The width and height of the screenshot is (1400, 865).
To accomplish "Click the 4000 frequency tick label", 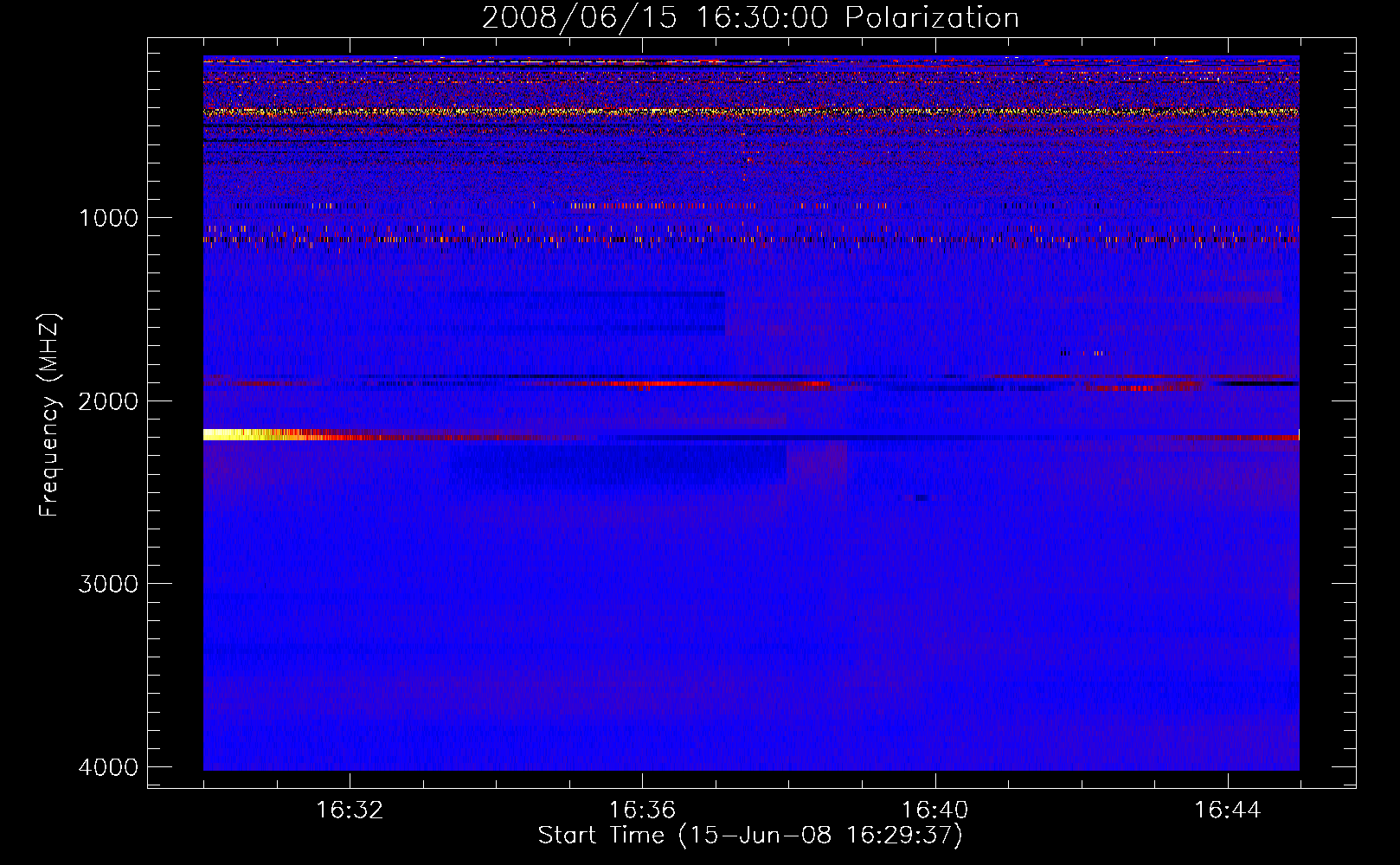I will pyautogui.click(x=109, y=767).
